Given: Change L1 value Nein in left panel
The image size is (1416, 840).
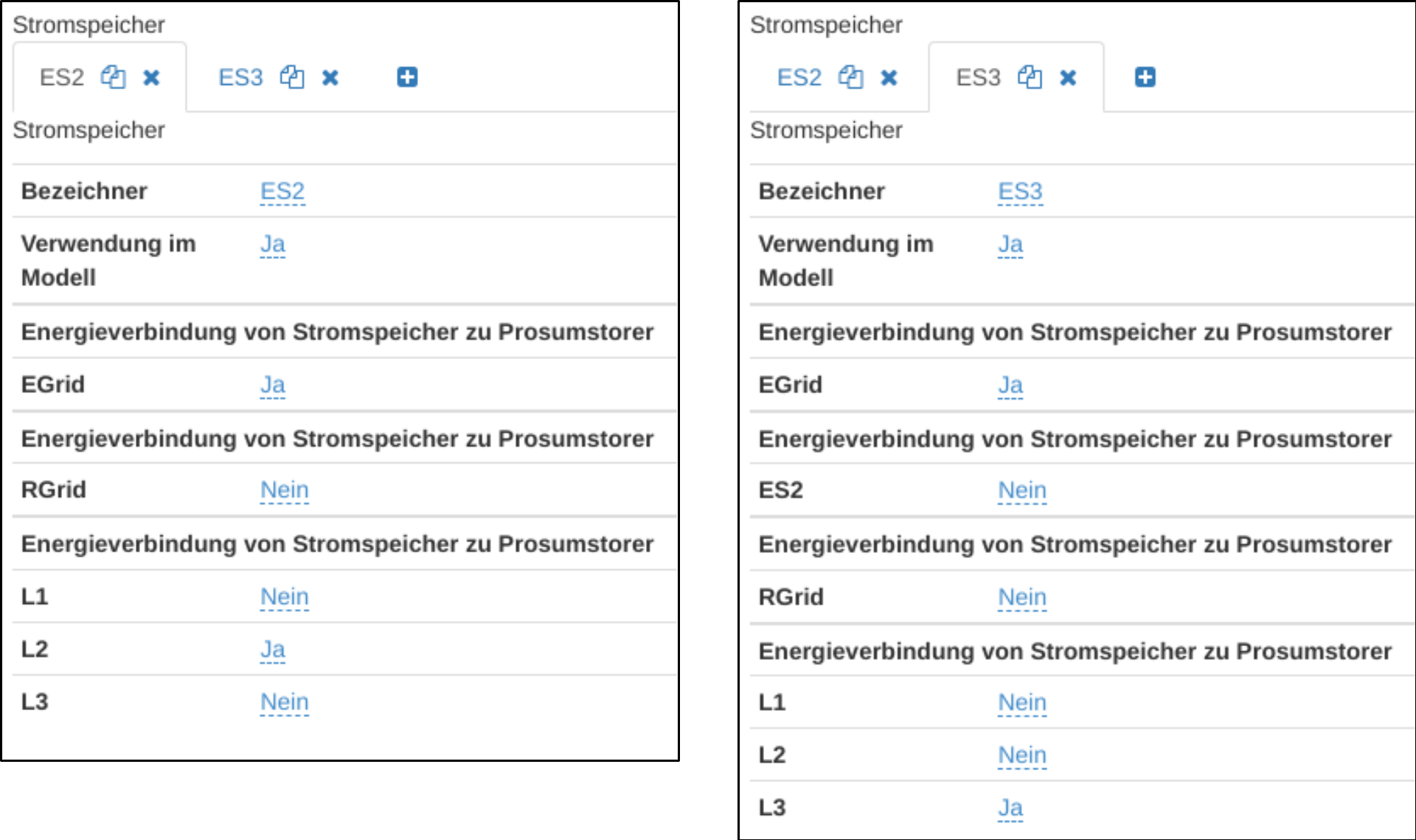Looking at the screenshot, I should point(284,597).
